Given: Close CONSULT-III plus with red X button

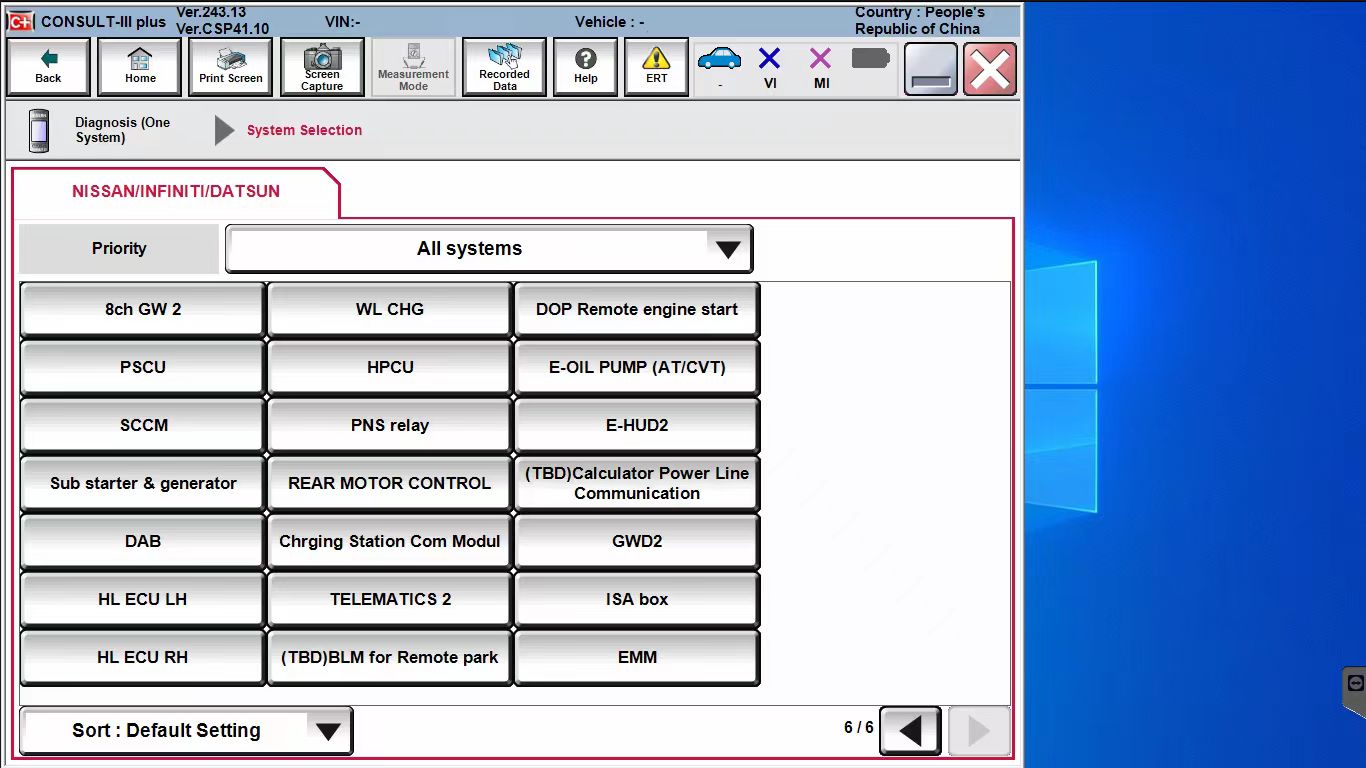Looking at the screenshot, I should pyautogui.click(x=990, y=69).
